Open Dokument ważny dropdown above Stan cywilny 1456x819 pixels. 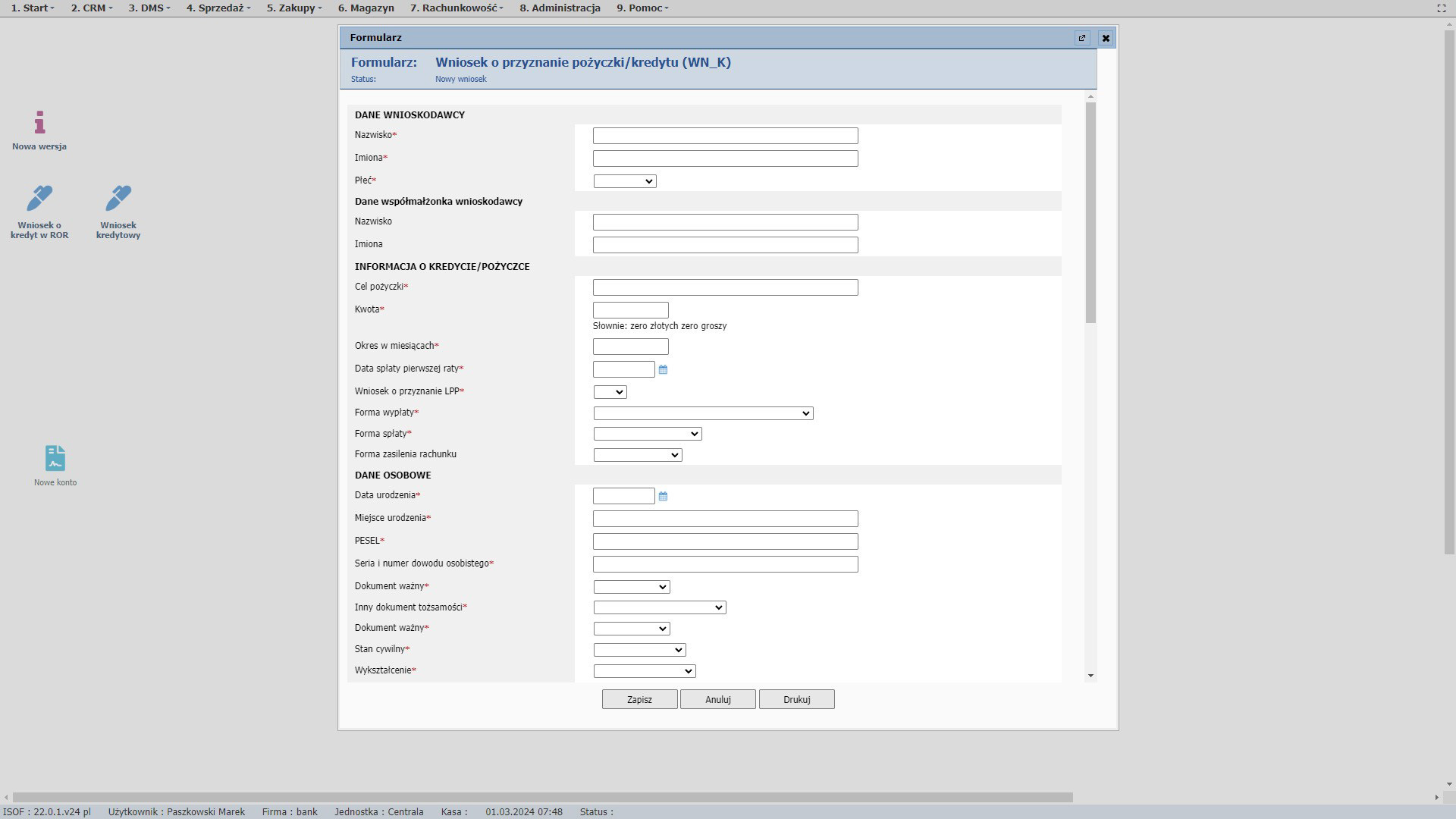[632, 629]
